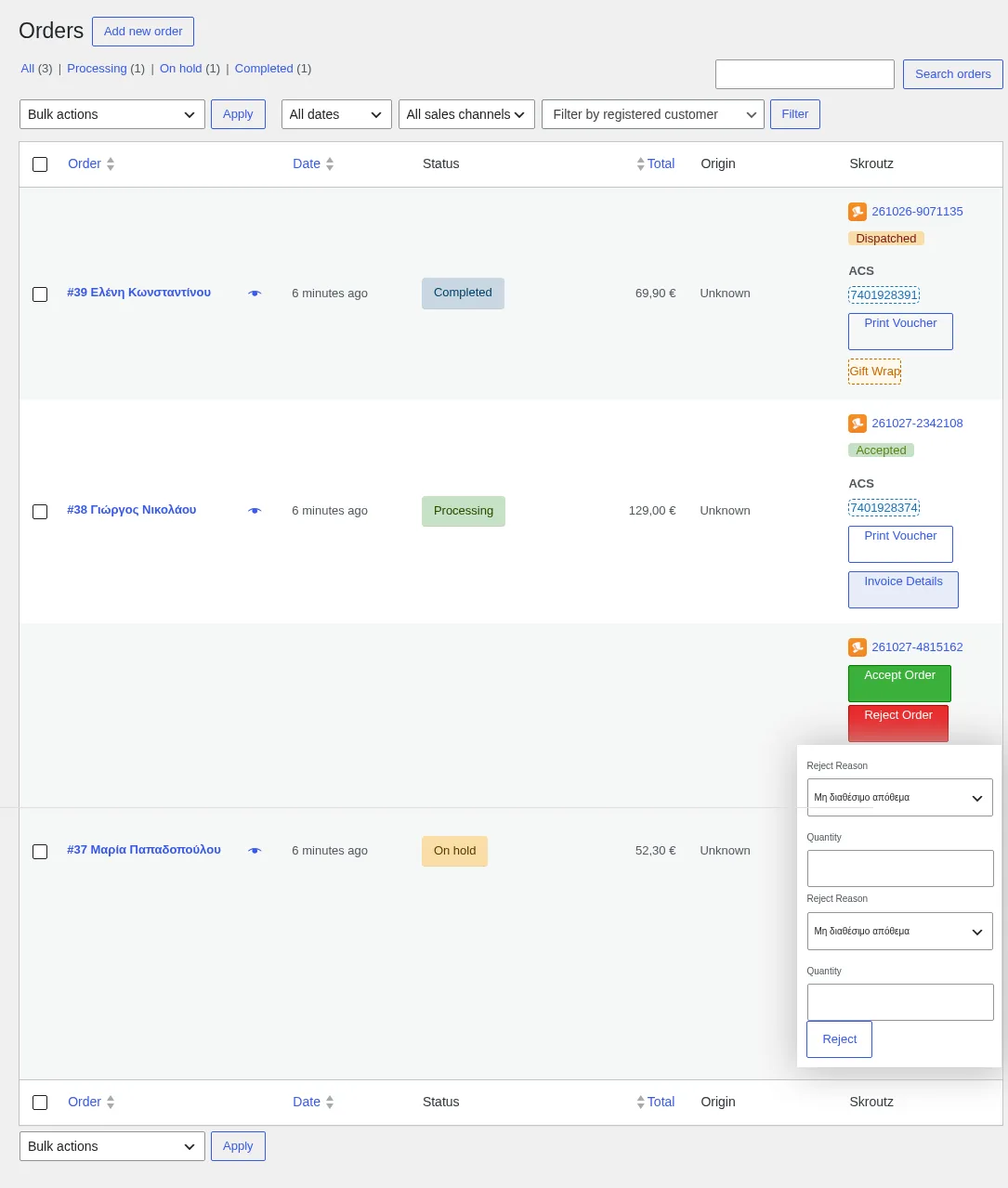This screenshot has width=1008, height=1188.
Task: Filter to On hold (1) orders
Action: 190,69
